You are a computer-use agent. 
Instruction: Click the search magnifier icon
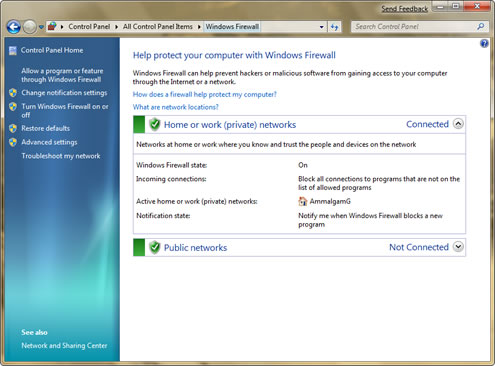(x=480, y=26)
